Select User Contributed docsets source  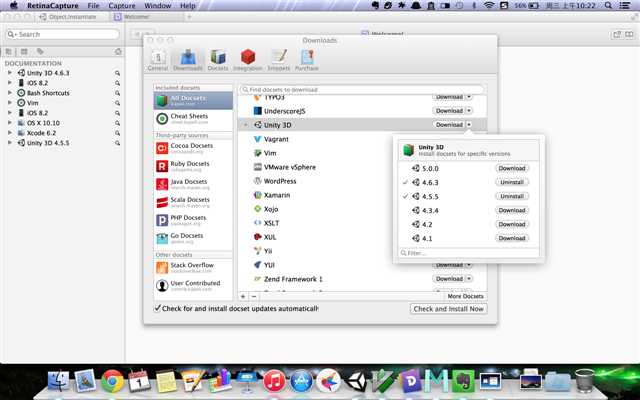(x=193, y=286)
